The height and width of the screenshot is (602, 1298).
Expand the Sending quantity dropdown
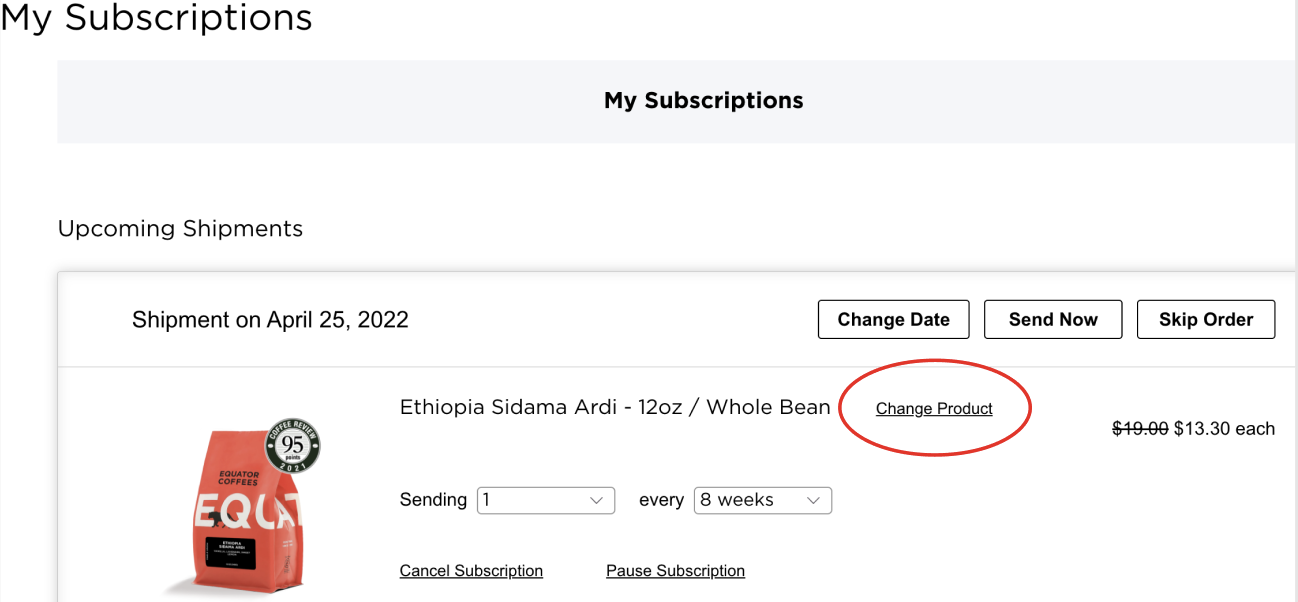(546, 500)
